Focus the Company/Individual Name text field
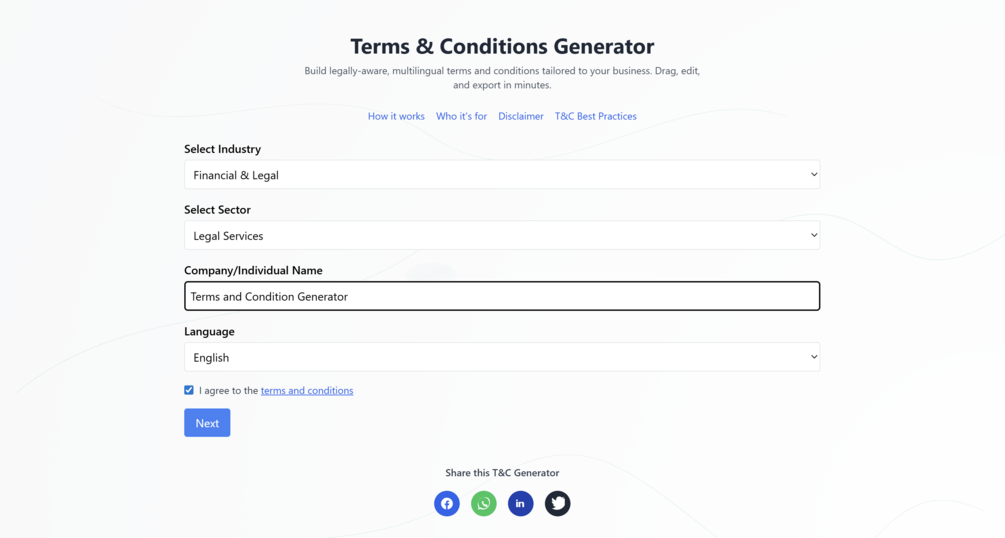The image size is (1005, 538). [x=501, y=296]
